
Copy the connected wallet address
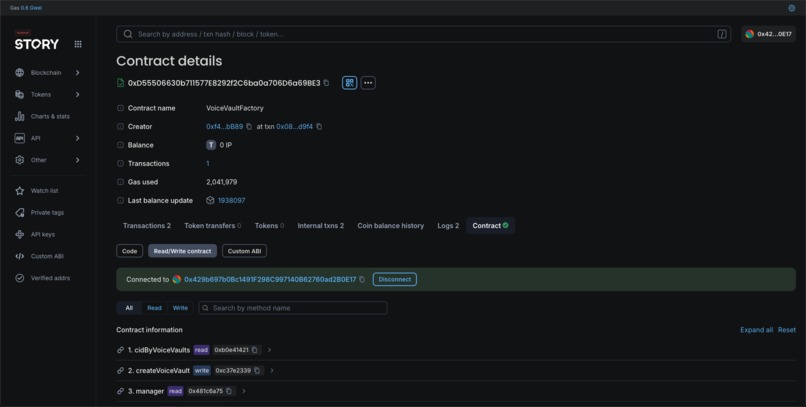(x=362, y=280)
